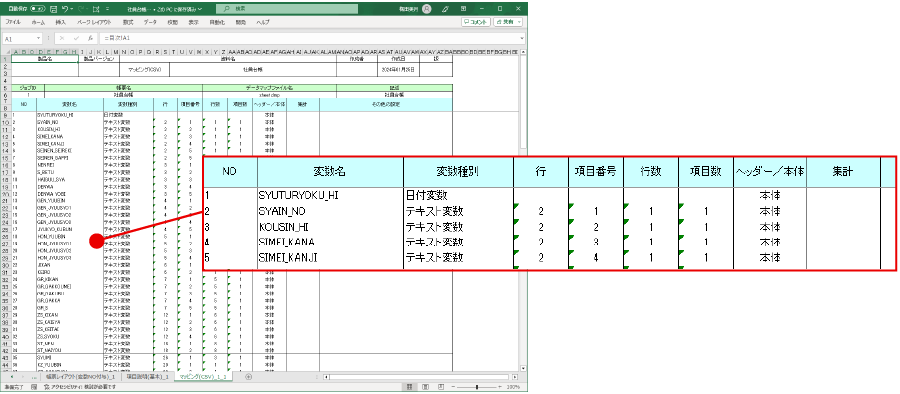Click the 共有 share button
This screenshot has height=394, width=900.
(508, 22)
